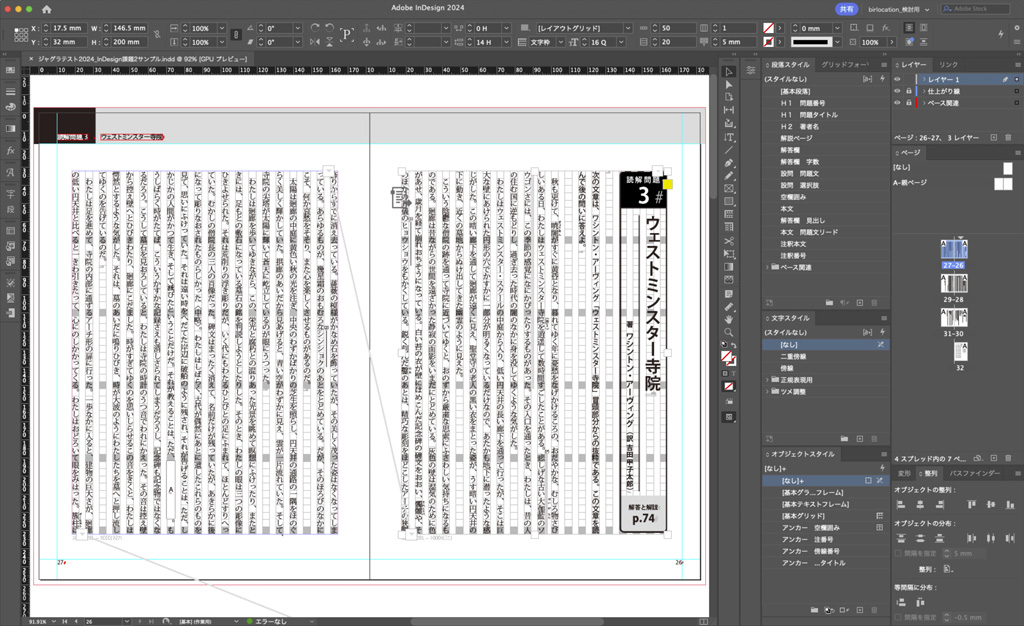Viewport: 1024px width, 626px height.
Task: Select the Selection tool arrow
Action: click(729, 72)
